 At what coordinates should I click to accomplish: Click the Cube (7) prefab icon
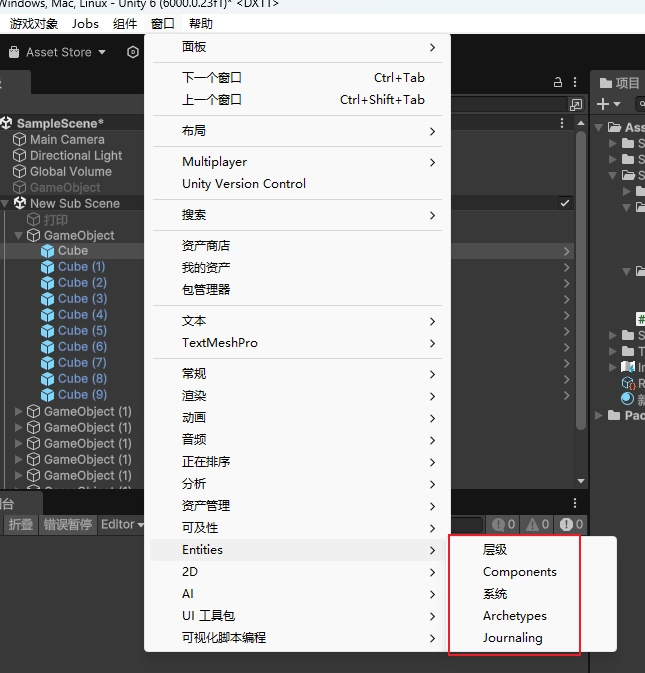click(x=47, y=363)
